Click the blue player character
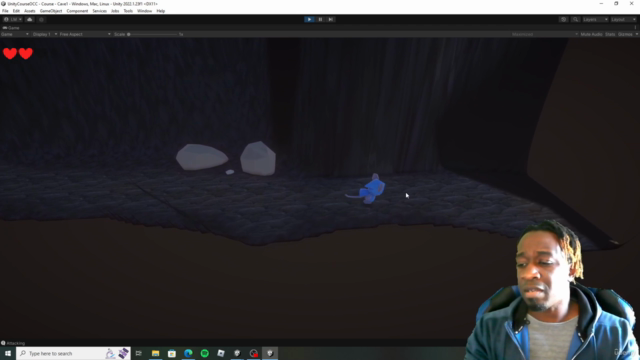The width and height of the screenshot is (640, 360). [371, 189]
